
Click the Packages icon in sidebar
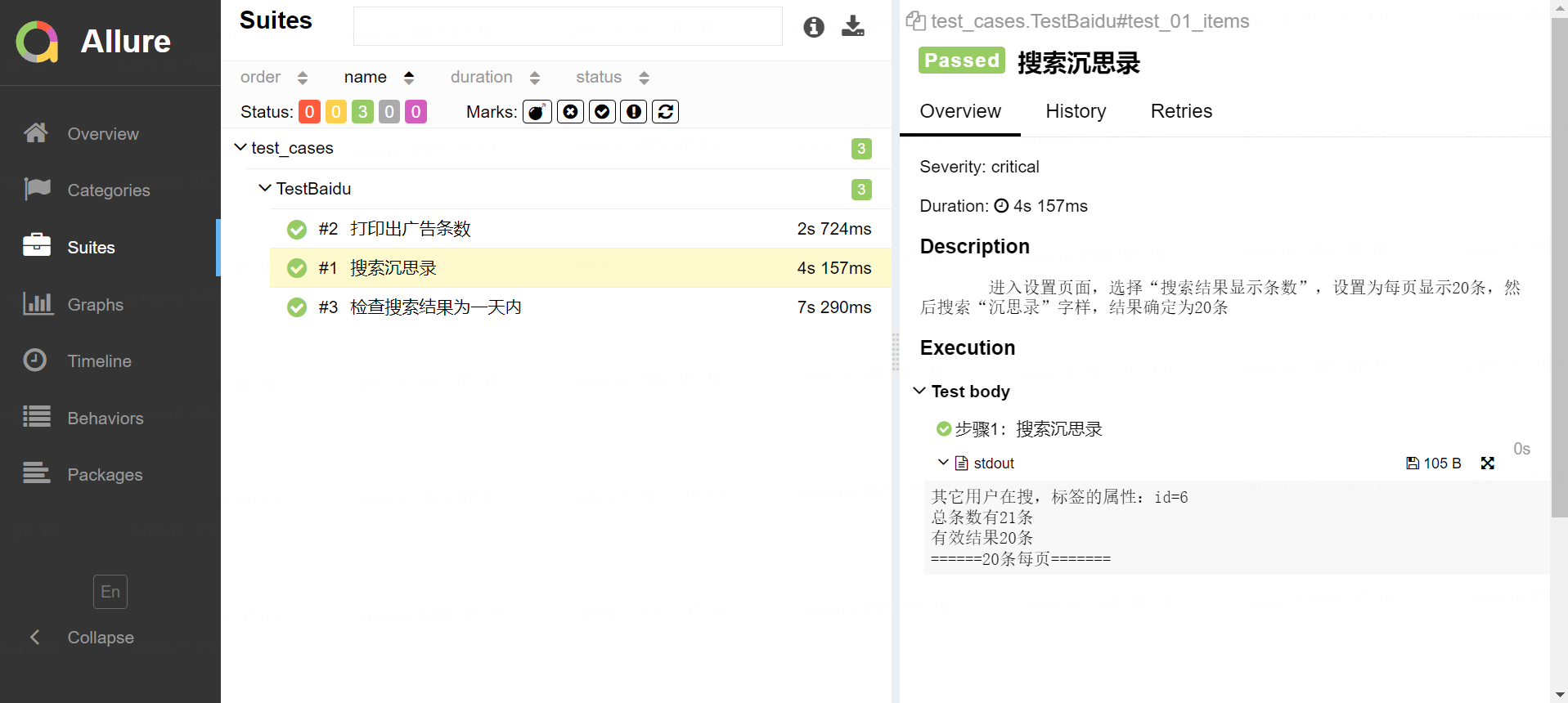[36, 473]
